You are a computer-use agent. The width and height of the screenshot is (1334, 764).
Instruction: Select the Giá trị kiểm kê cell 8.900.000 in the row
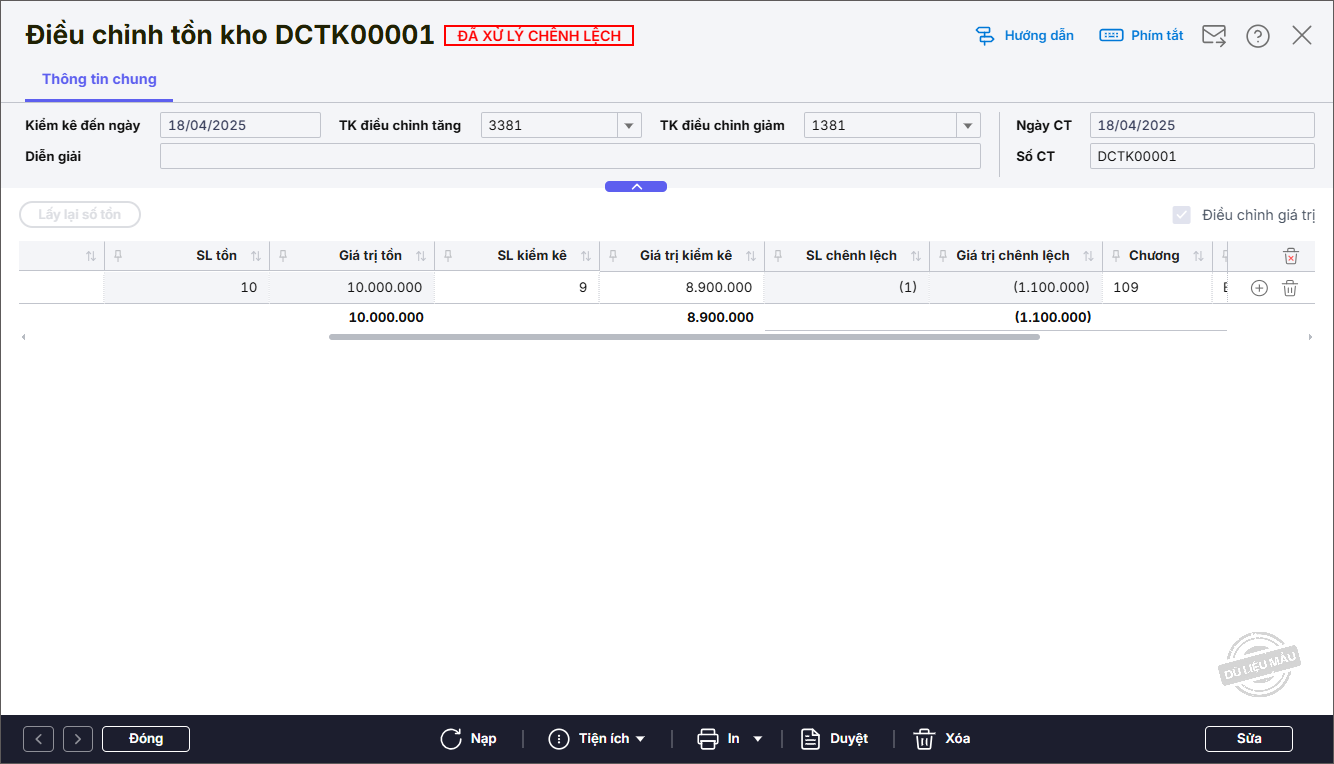682,288
